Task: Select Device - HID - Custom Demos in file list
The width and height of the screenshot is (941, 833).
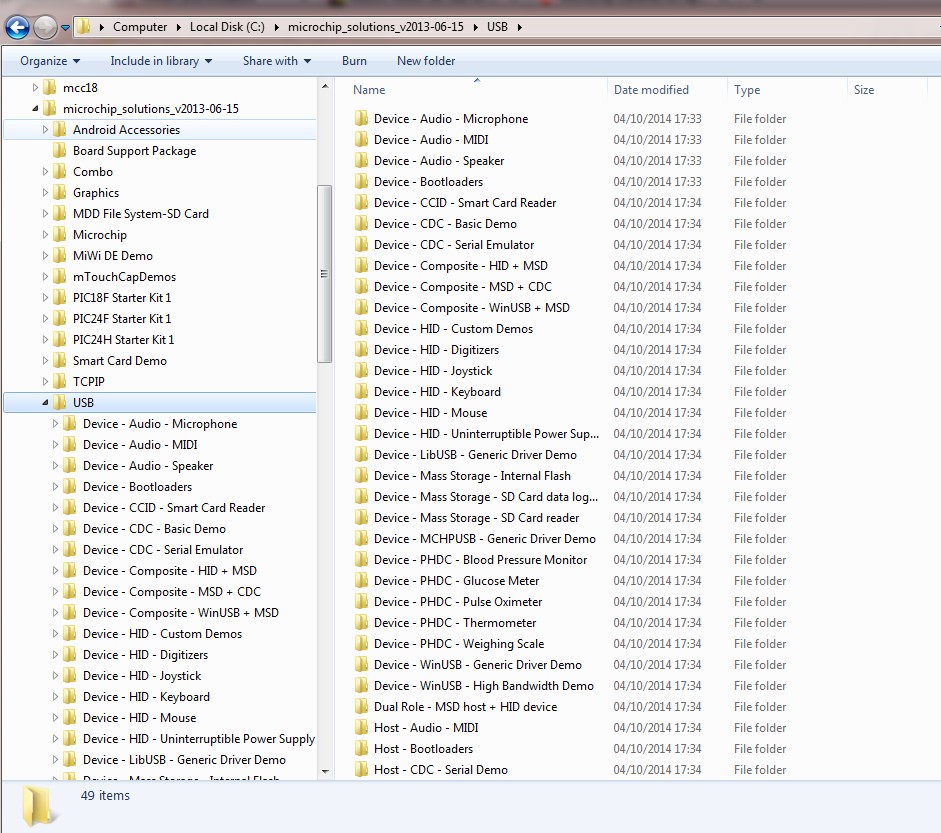Action: 453,329
